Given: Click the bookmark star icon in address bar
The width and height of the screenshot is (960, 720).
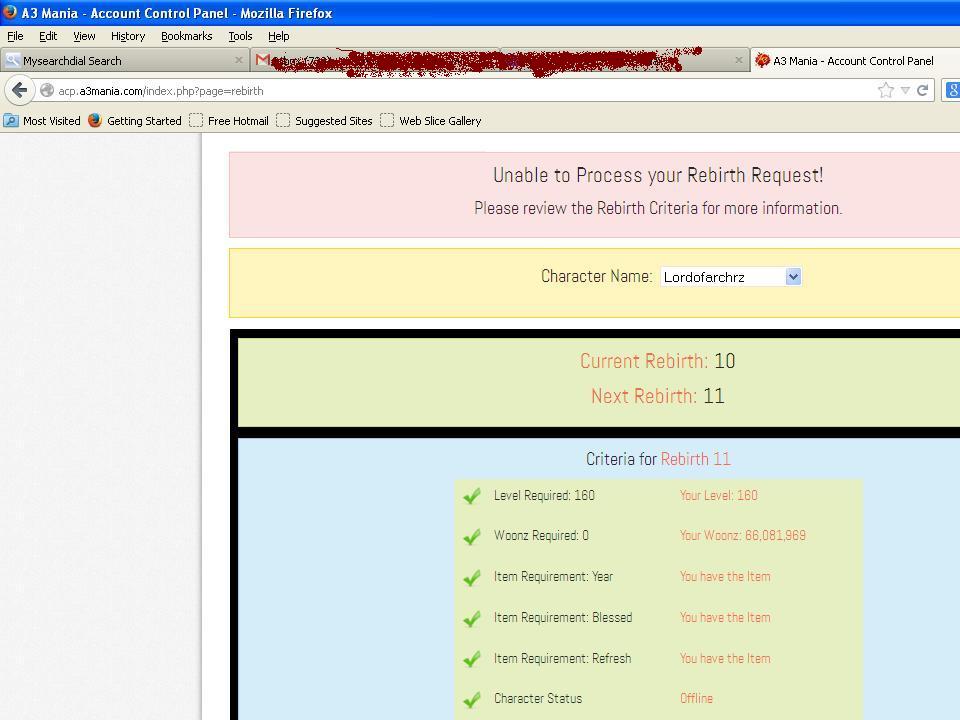Looking at the screenshot, I should point(886,90).
